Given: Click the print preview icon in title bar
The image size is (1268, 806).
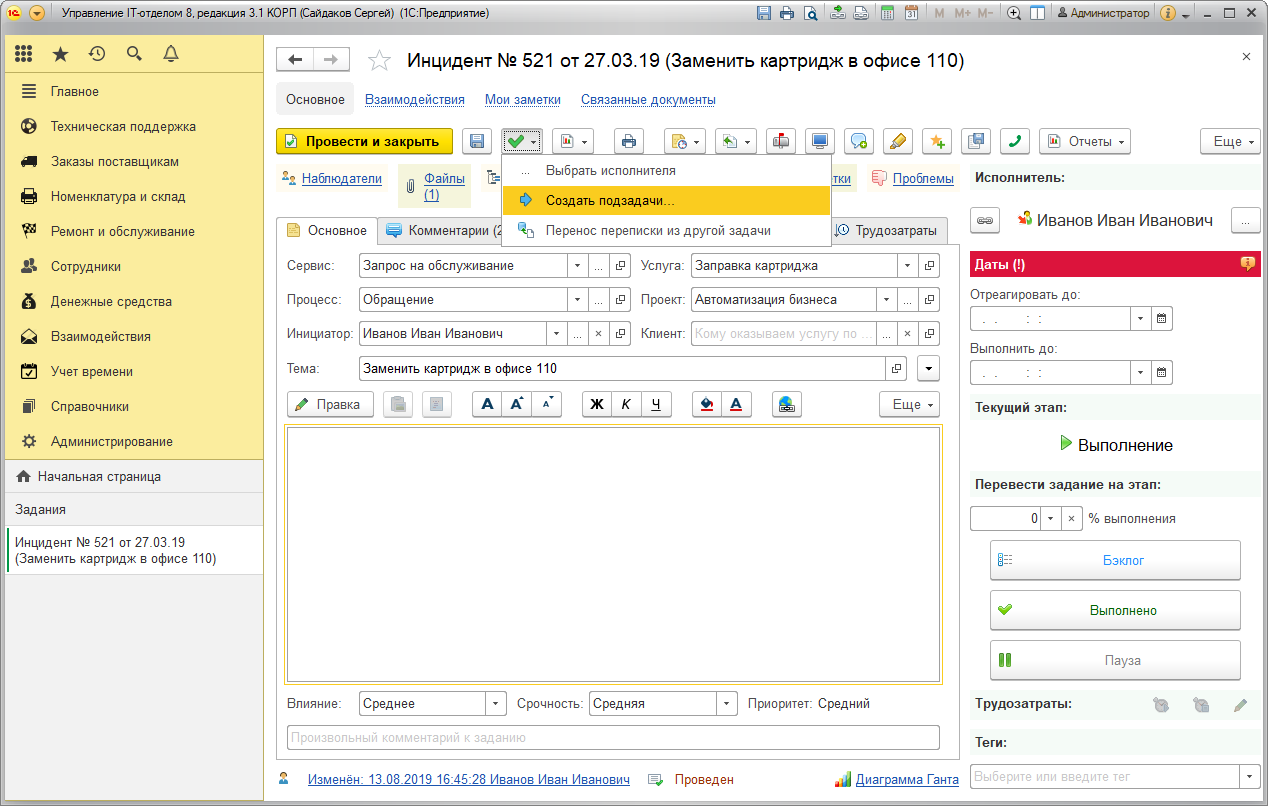Looking at the screenshot, I should click(811, 13).
